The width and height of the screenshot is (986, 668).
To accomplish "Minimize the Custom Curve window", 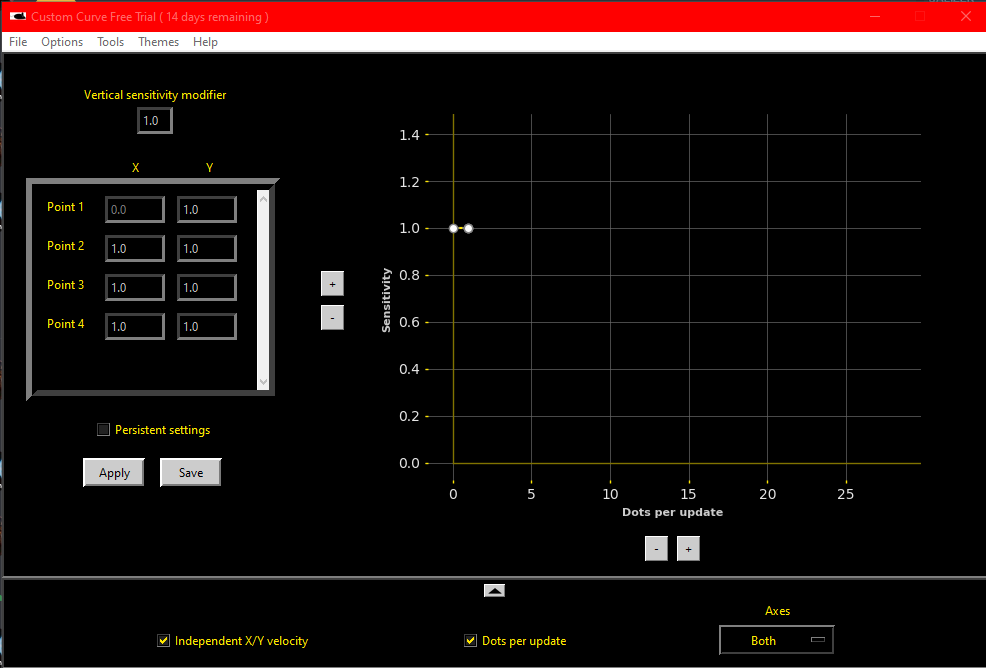I will [x=875, y=16].
